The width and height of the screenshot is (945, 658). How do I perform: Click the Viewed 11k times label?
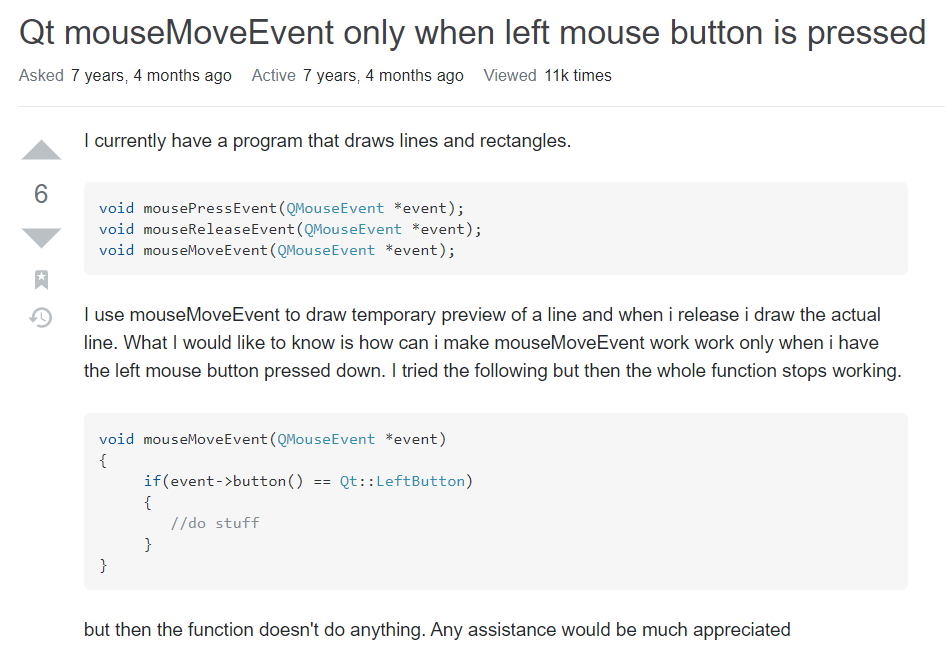tap(548, 75)
